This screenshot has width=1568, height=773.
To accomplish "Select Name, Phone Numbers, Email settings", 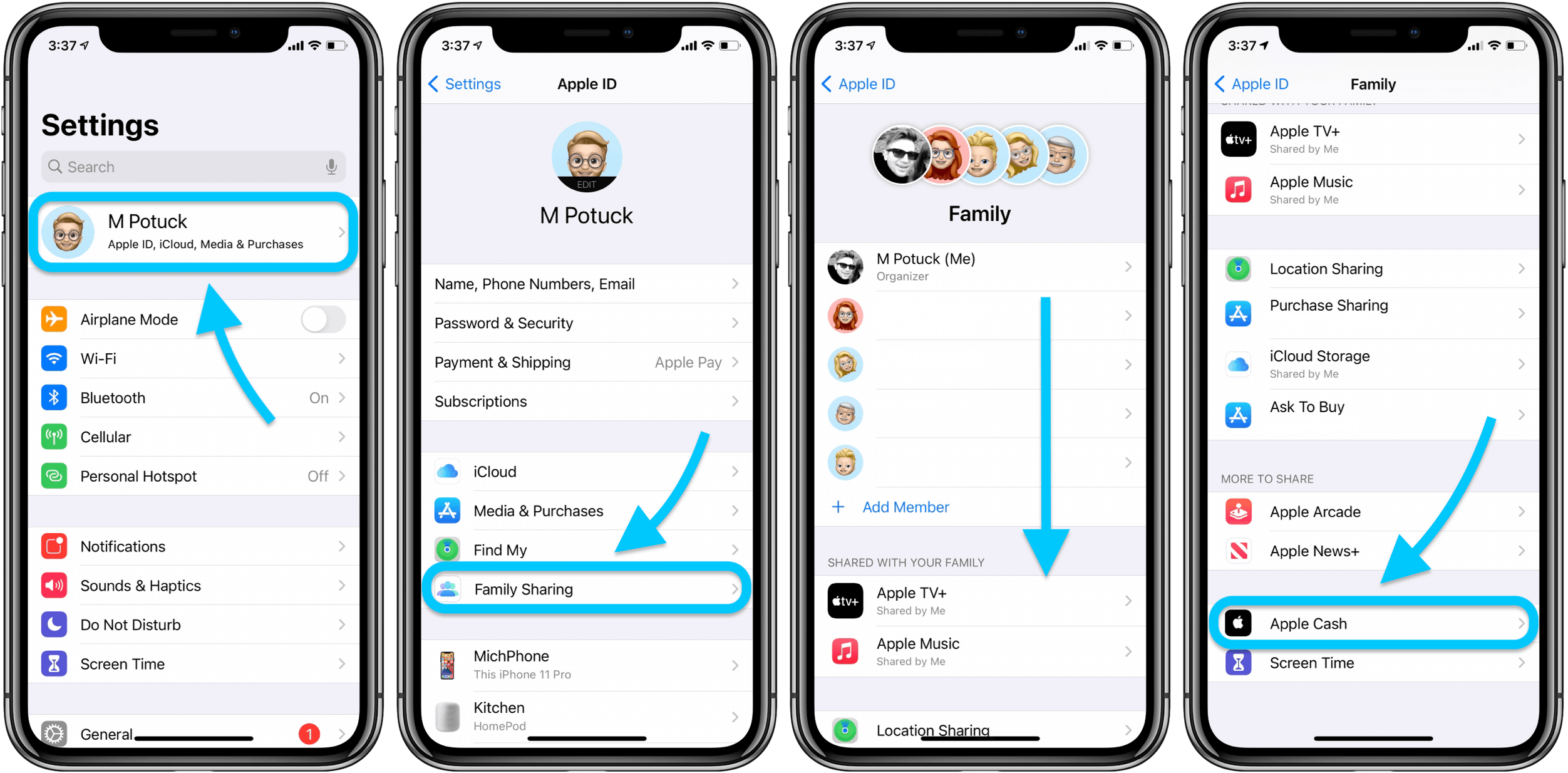I will (588, 284).
